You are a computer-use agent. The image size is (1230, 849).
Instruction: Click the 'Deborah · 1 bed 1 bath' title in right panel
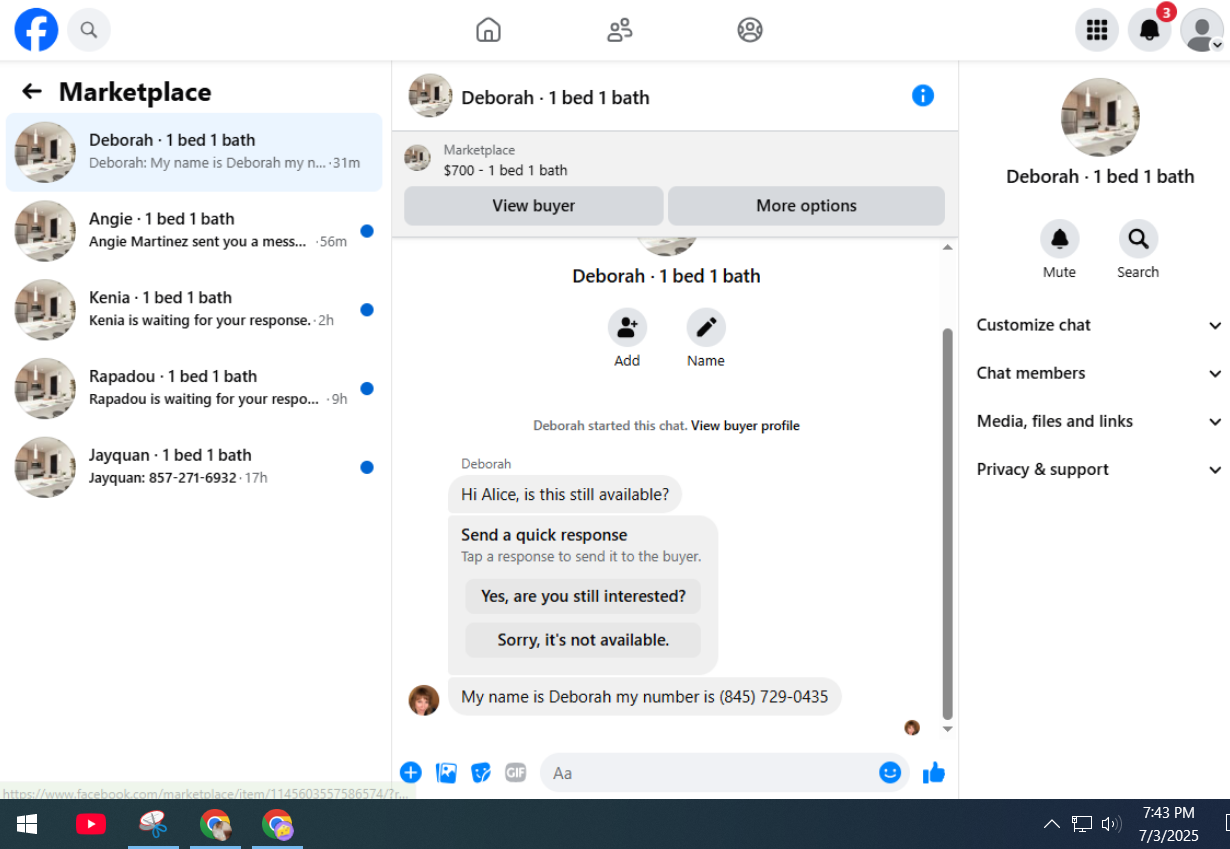[1100, 176]
